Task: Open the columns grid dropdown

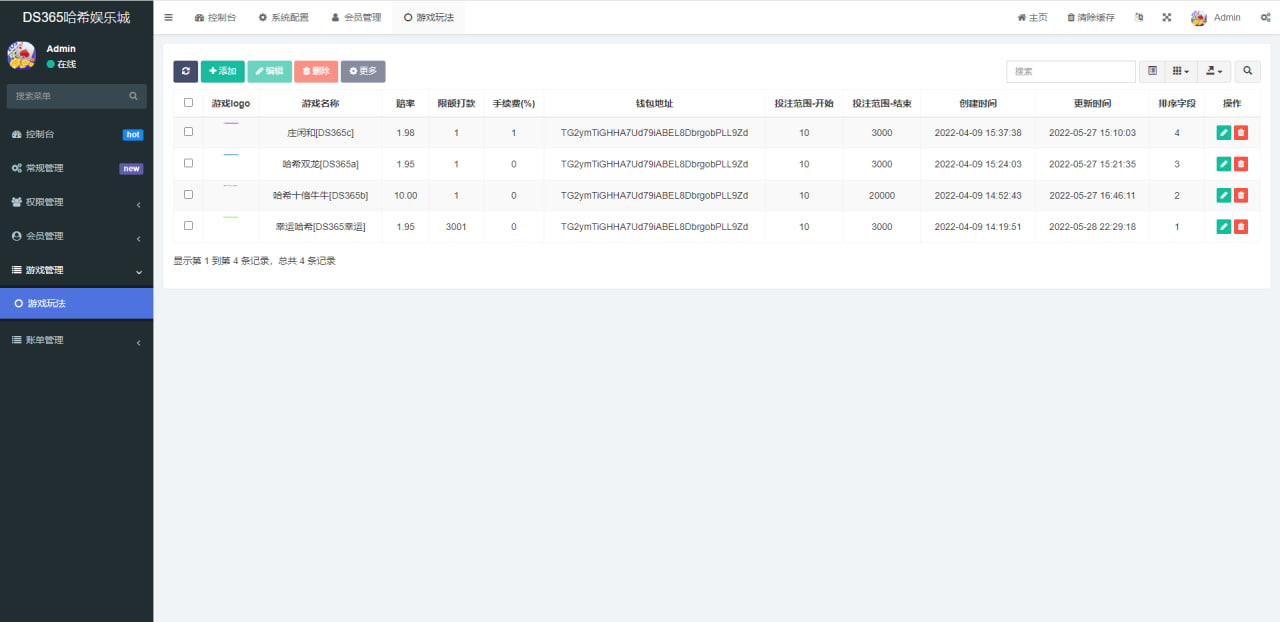Action: (1180, 71)
